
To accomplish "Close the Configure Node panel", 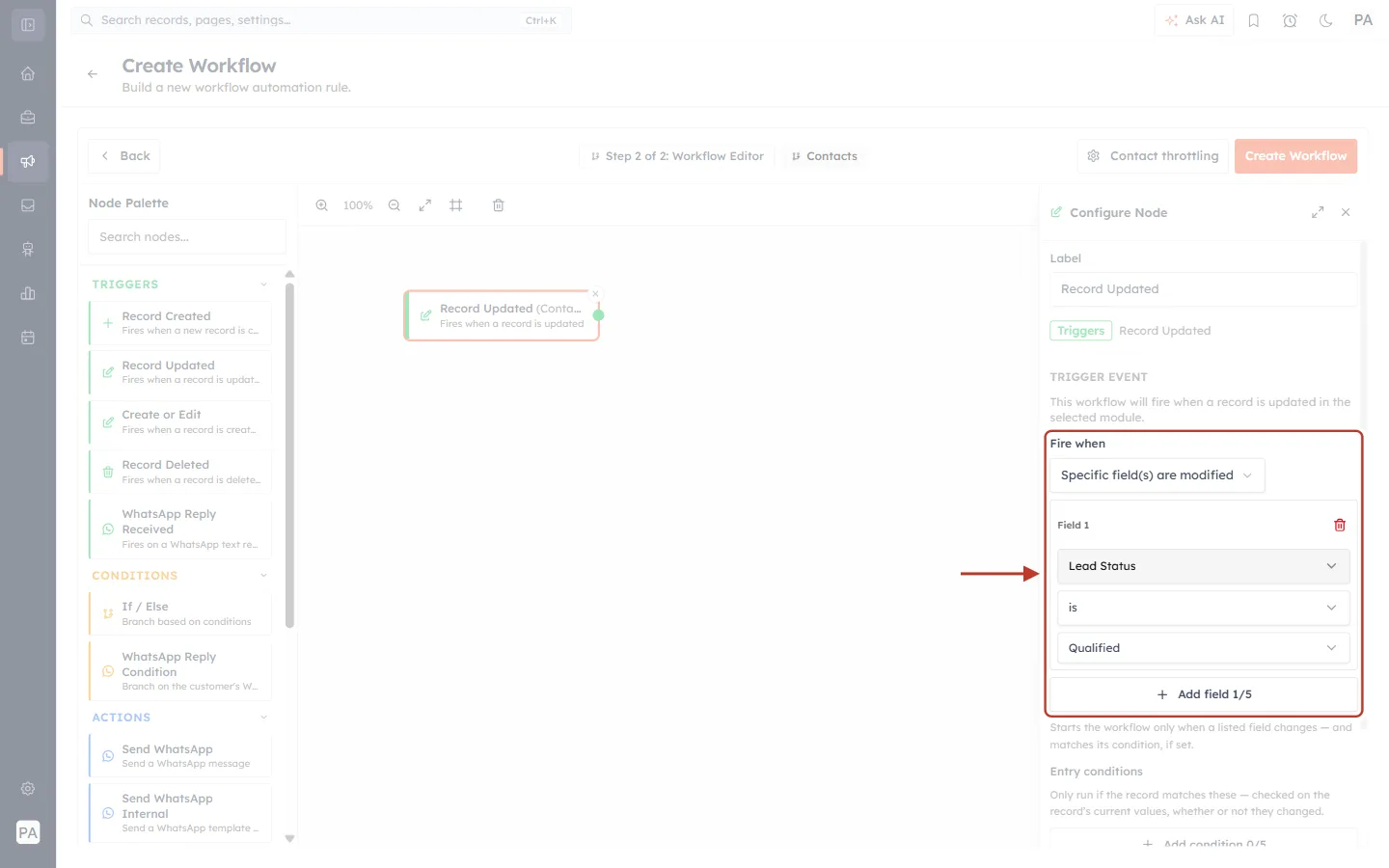I will pyautogui.click(x=1346, y=212).
